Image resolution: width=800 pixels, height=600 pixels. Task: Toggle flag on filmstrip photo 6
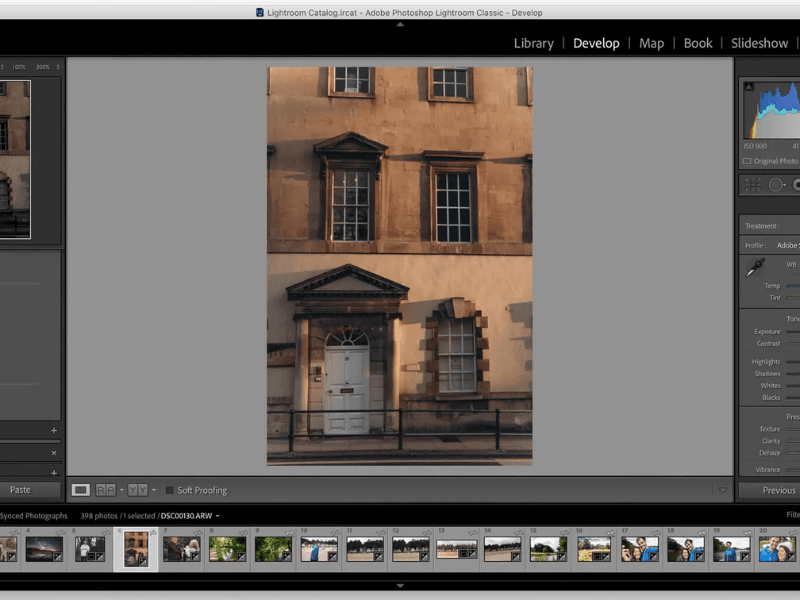click(152, 533)
